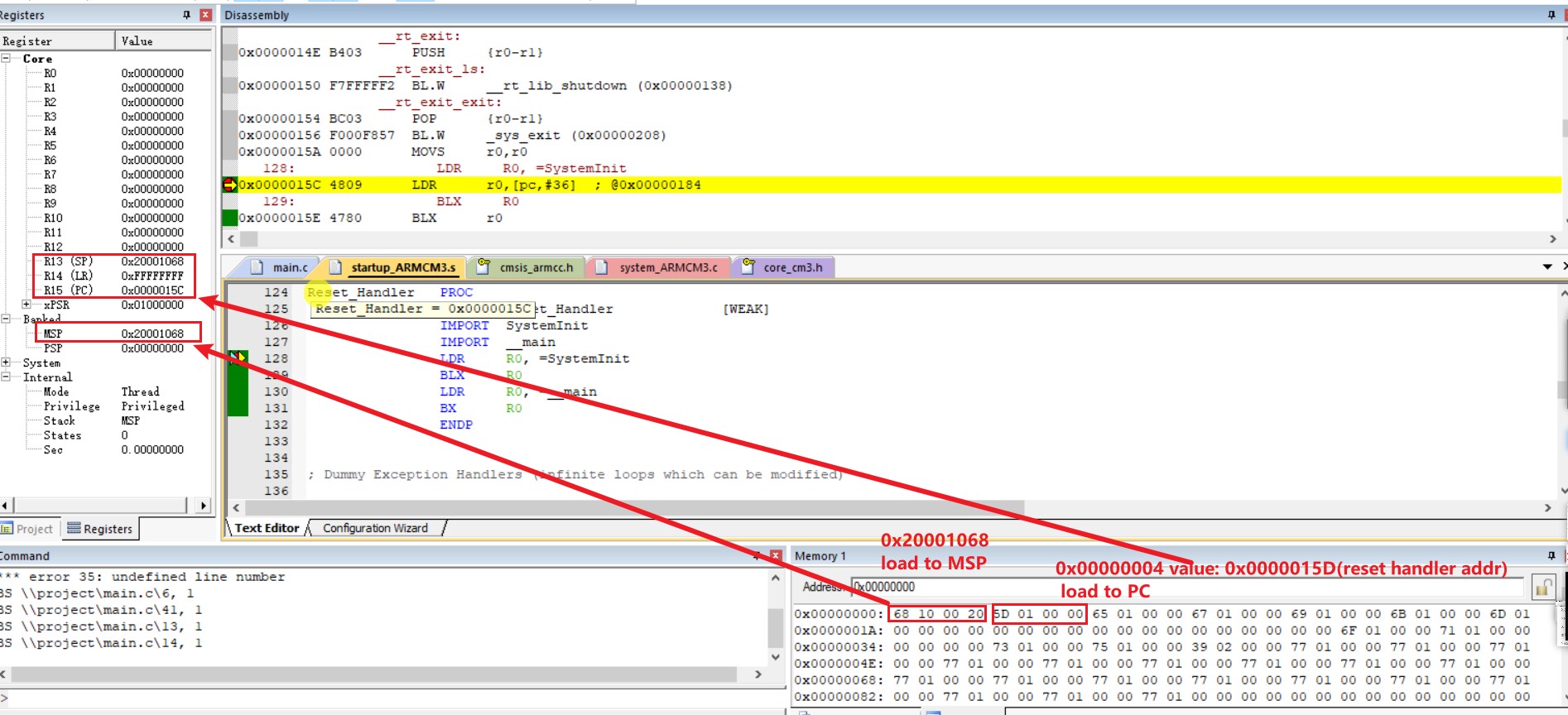Click editor line 130 LDR R0, =__main
The width and height of the screenshot is (1568, 715).
click(x=517, y=391)
